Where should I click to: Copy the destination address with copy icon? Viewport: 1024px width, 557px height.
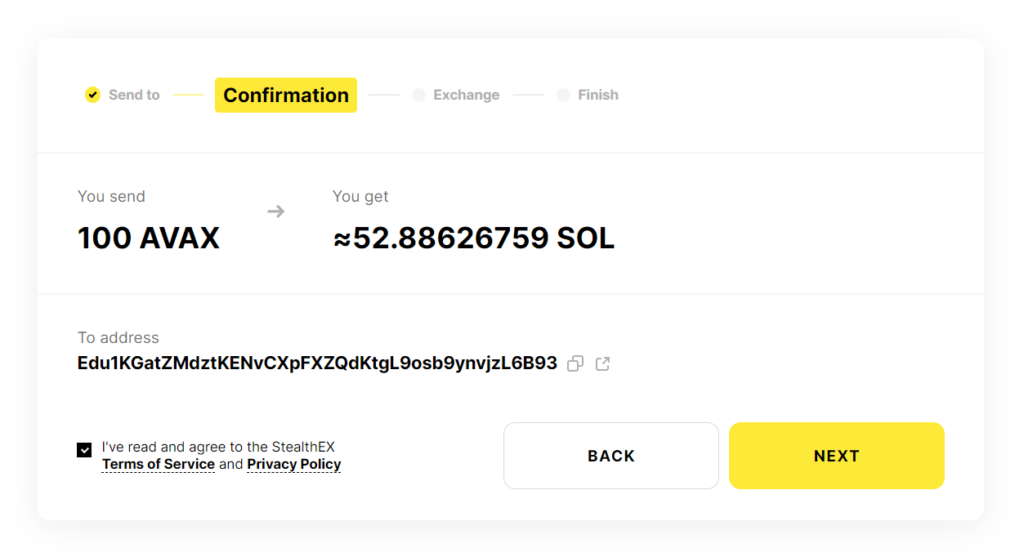pos(575,364)
